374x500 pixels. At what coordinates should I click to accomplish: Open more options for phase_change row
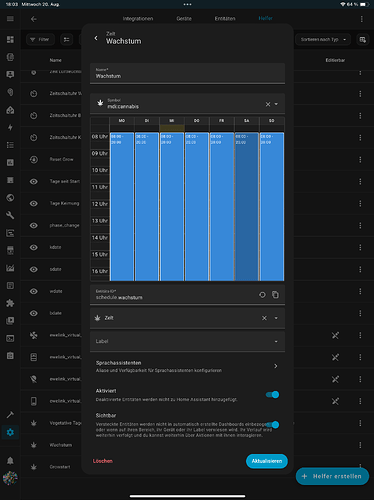[360, 226]
